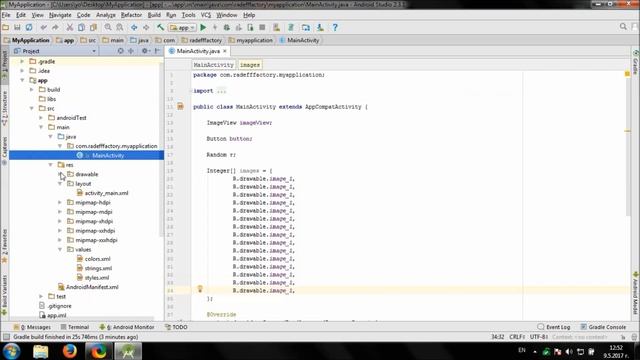Open Firefox from the Windows taskbar
This screenshot has height=360, width=640.
tap(69, 351)
